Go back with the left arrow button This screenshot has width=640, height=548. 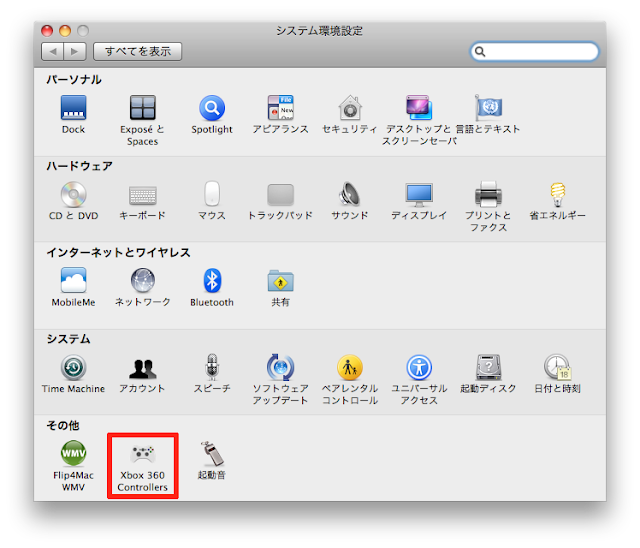tap(52, 51)
